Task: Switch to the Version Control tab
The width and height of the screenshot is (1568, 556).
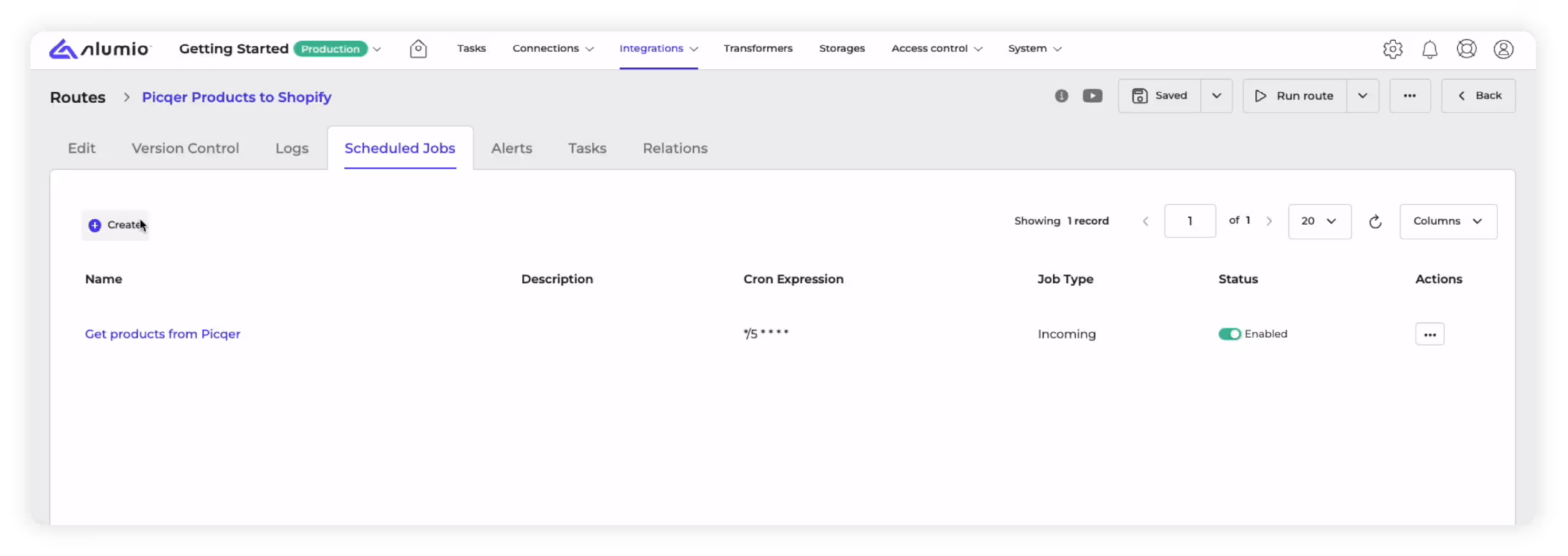Action: pos(185,148)
